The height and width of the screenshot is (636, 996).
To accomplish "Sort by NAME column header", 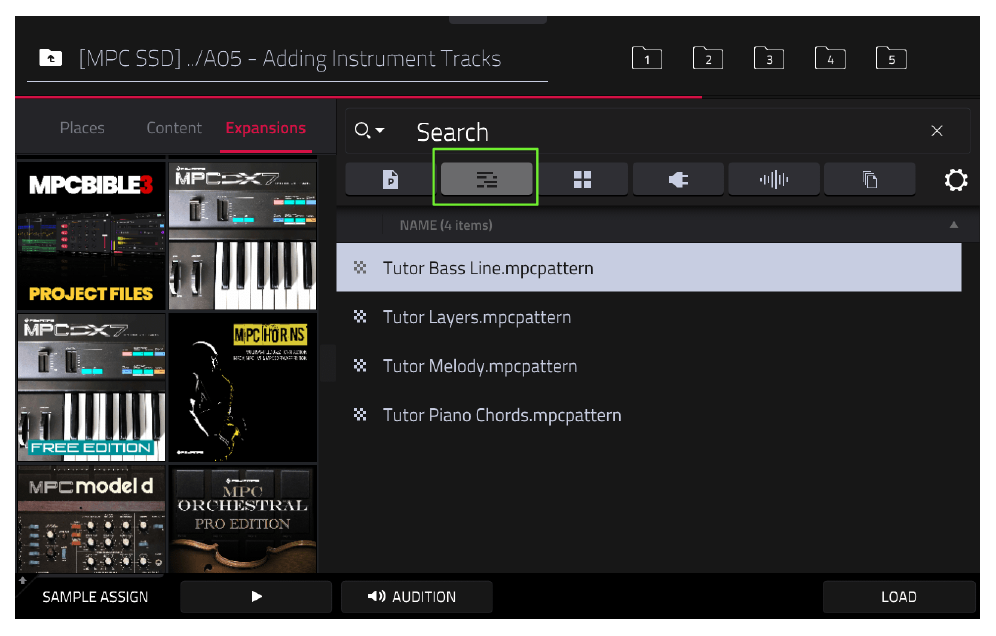I will 446,225.
